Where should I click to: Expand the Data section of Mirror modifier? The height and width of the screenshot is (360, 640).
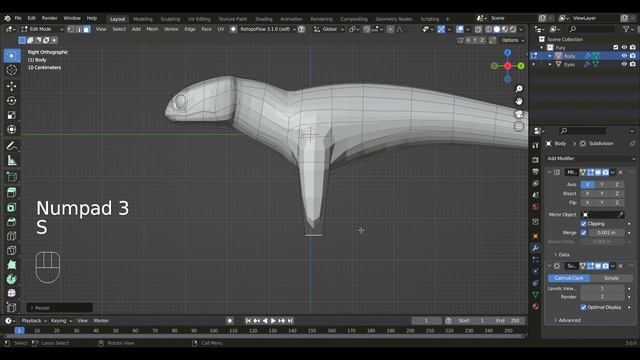point(561,255)
